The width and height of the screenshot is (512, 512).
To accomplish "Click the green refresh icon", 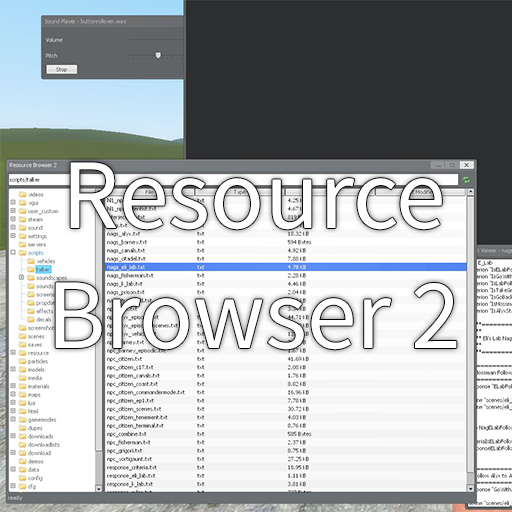I will 466,180.
